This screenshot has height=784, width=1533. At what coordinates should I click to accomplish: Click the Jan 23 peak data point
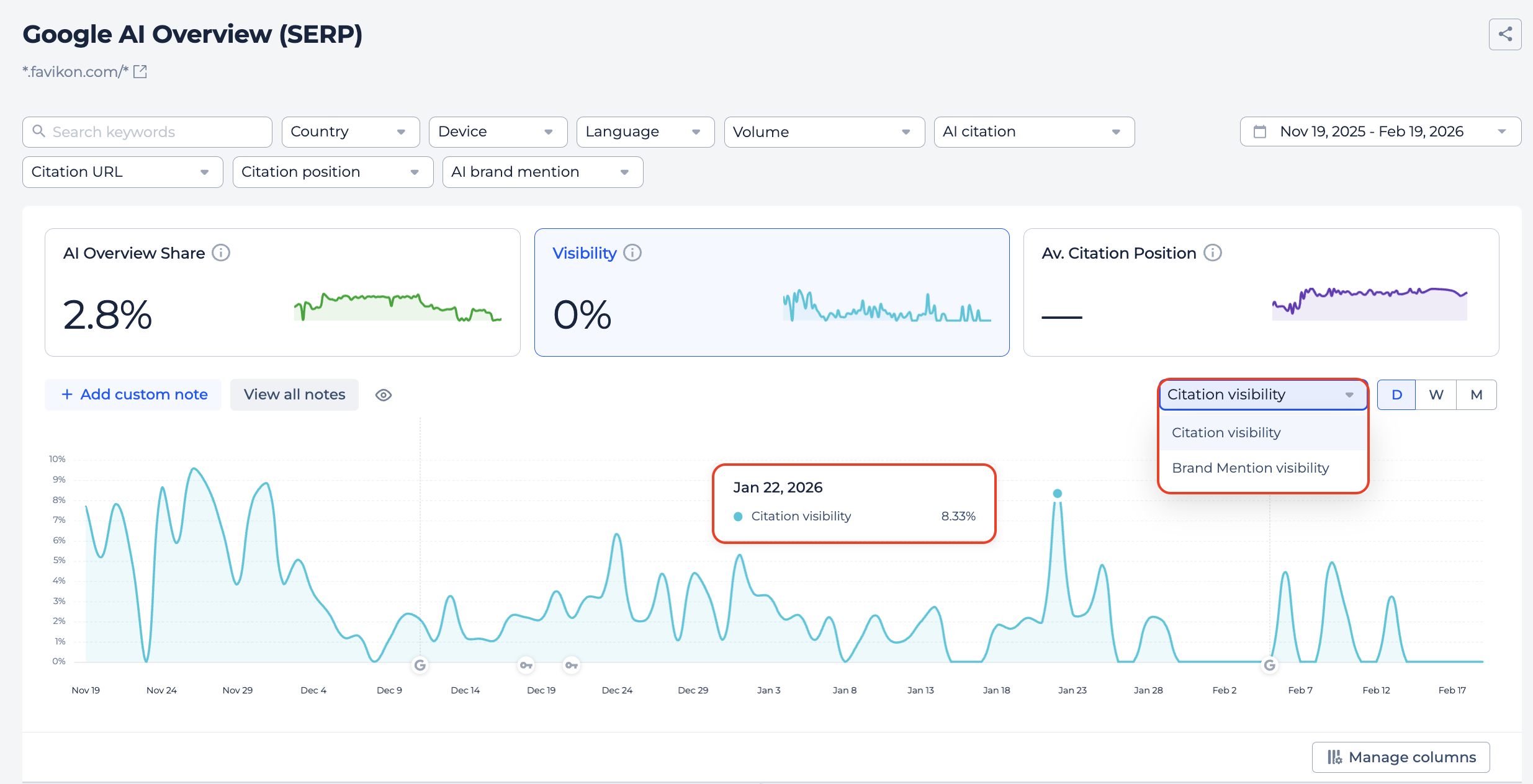pos(1058,493)
